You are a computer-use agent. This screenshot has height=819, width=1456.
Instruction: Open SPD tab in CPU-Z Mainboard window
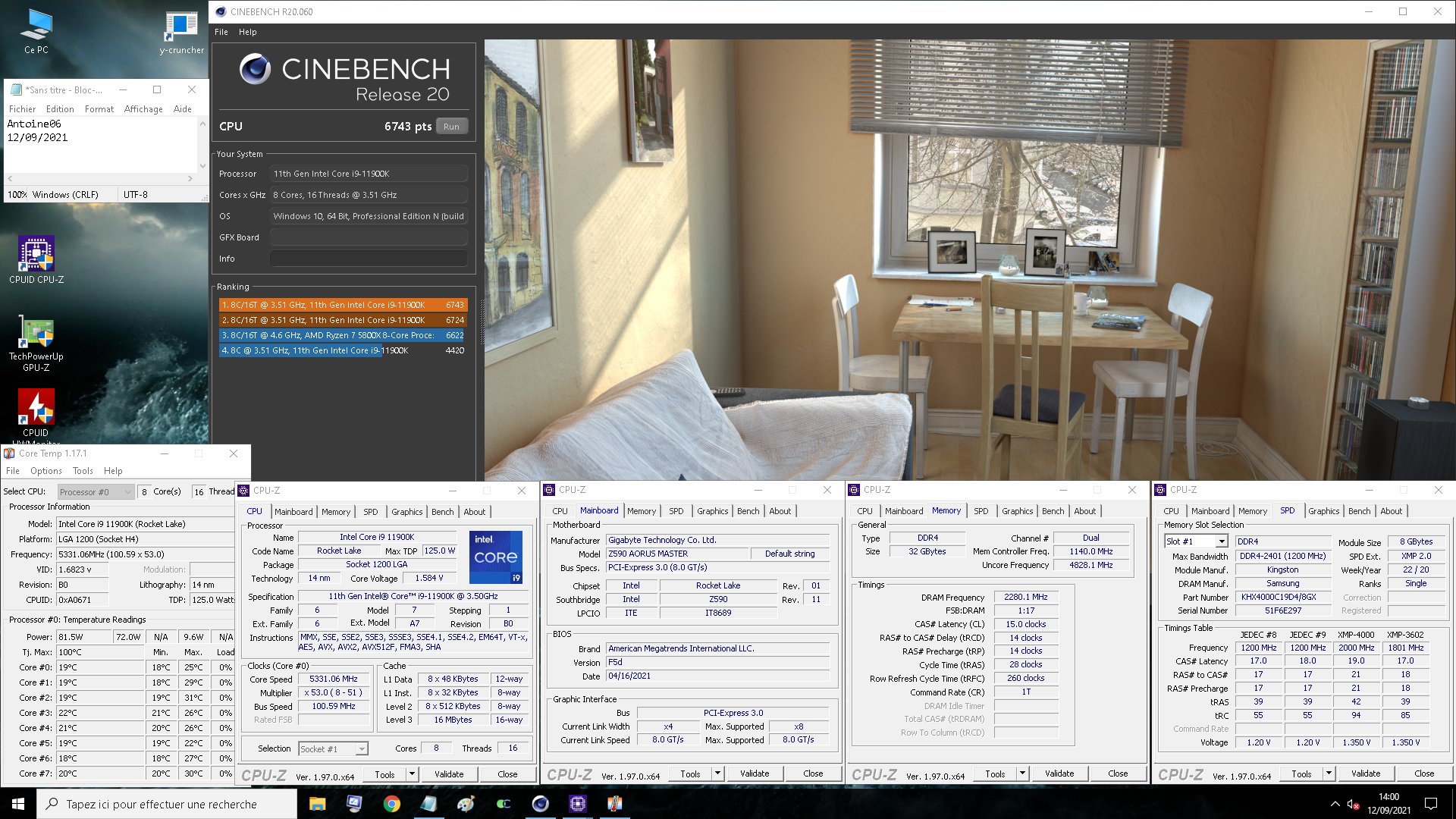point(676,511)
